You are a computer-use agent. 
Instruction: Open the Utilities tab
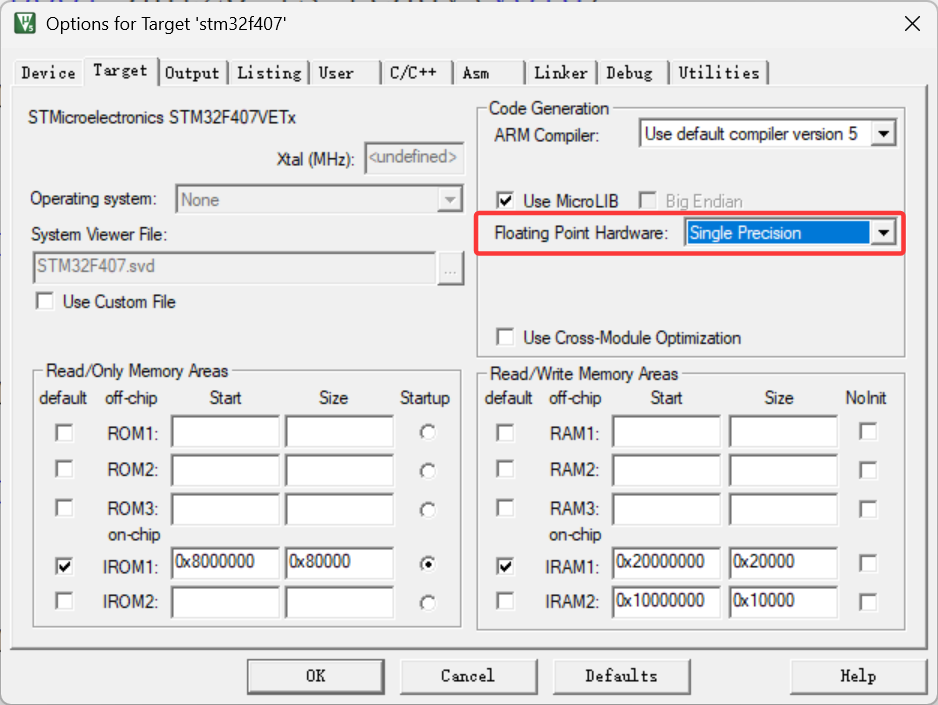click(x=719, y=73)
